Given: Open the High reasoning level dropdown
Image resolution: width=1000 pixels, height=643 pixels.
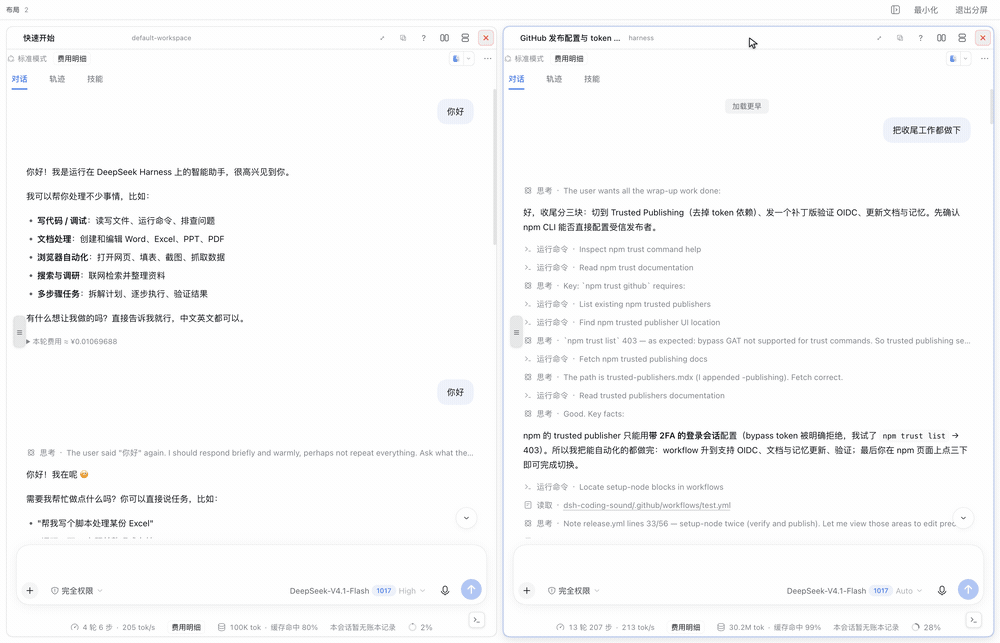Looking at the screenshot, I should tap(411, 591).
